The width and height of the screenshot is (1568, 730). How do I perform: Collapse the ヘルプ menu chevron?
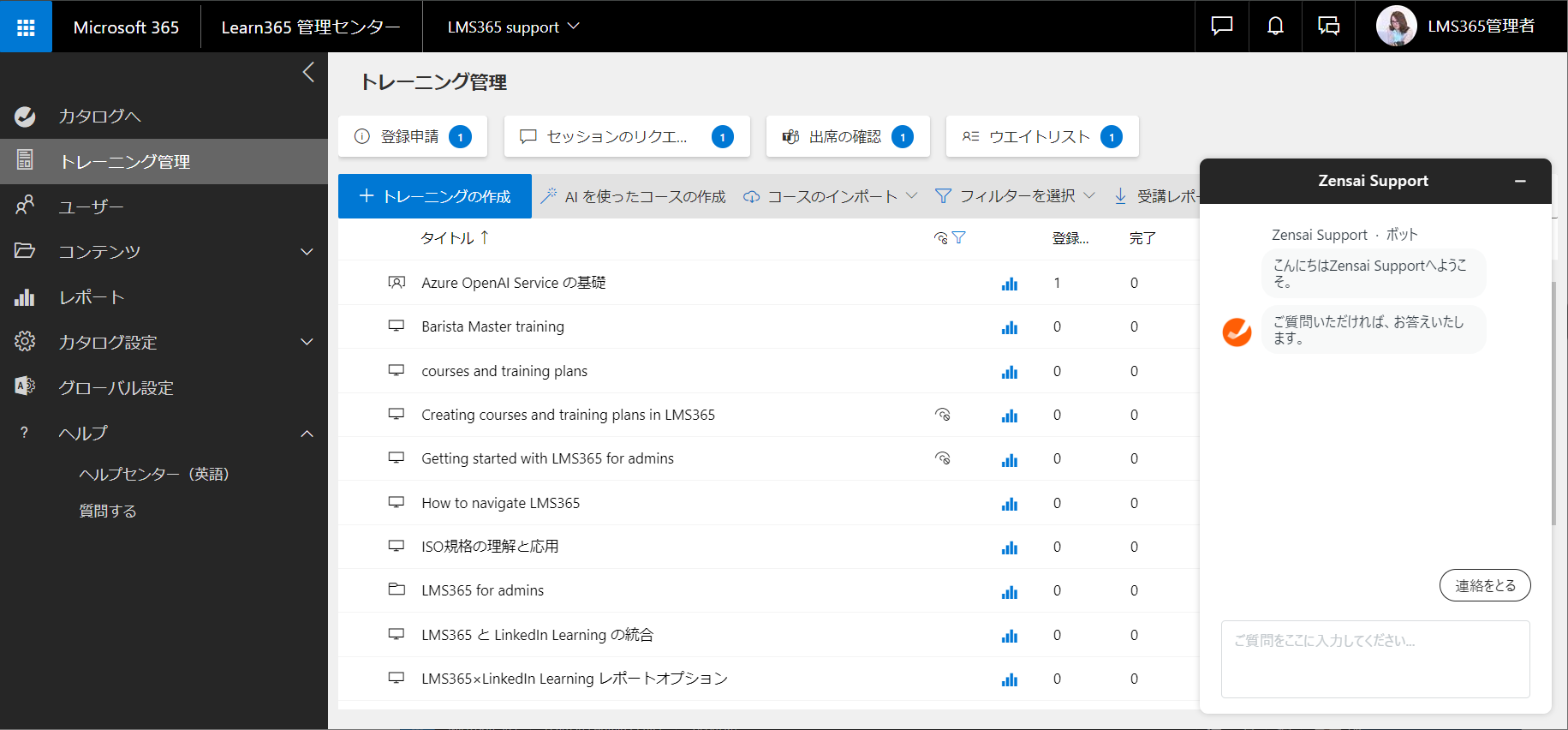[307, 434]
